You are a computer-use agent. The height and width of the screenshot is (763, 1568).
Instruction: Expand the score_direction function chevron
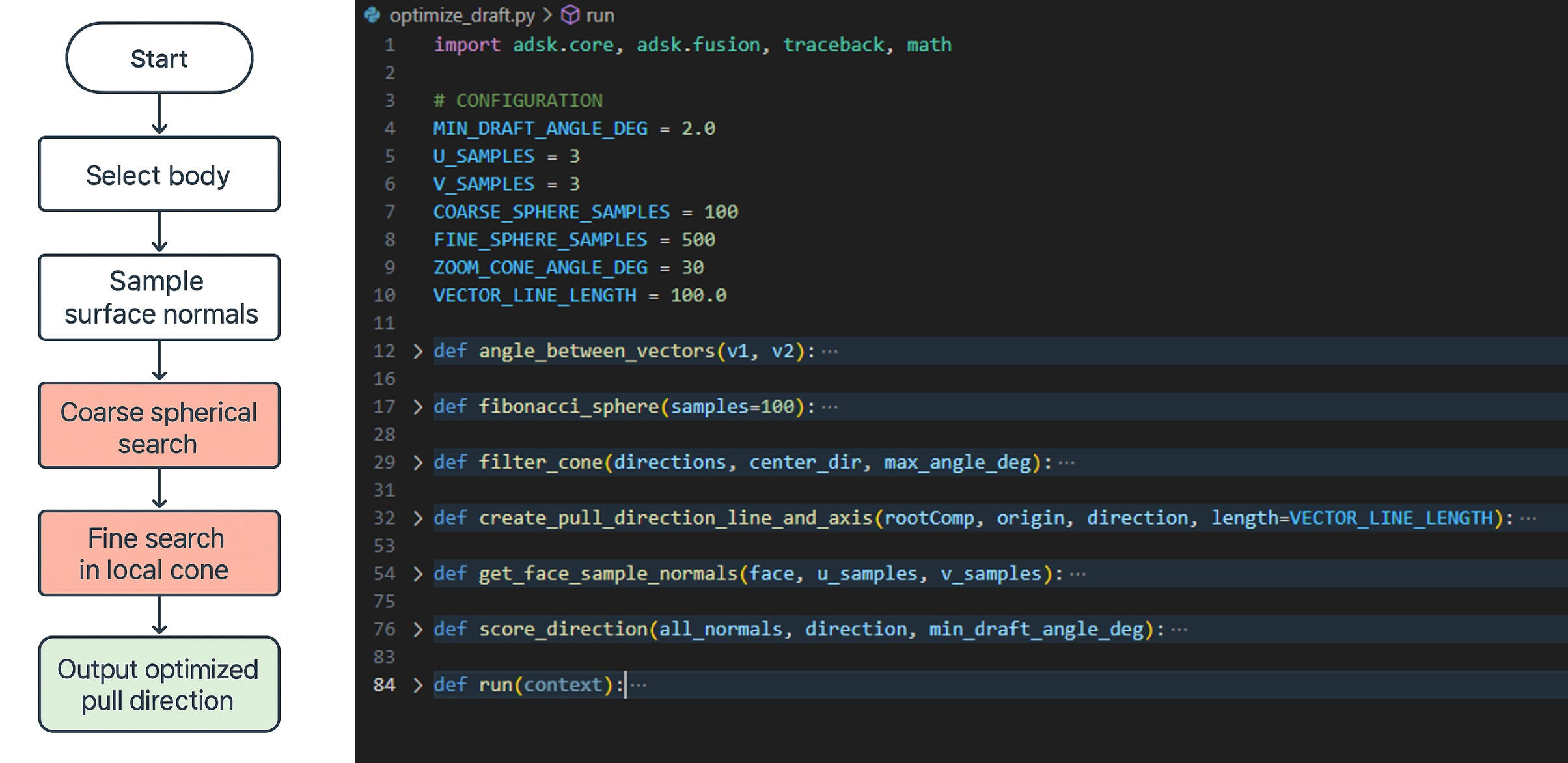pos(418,630)
